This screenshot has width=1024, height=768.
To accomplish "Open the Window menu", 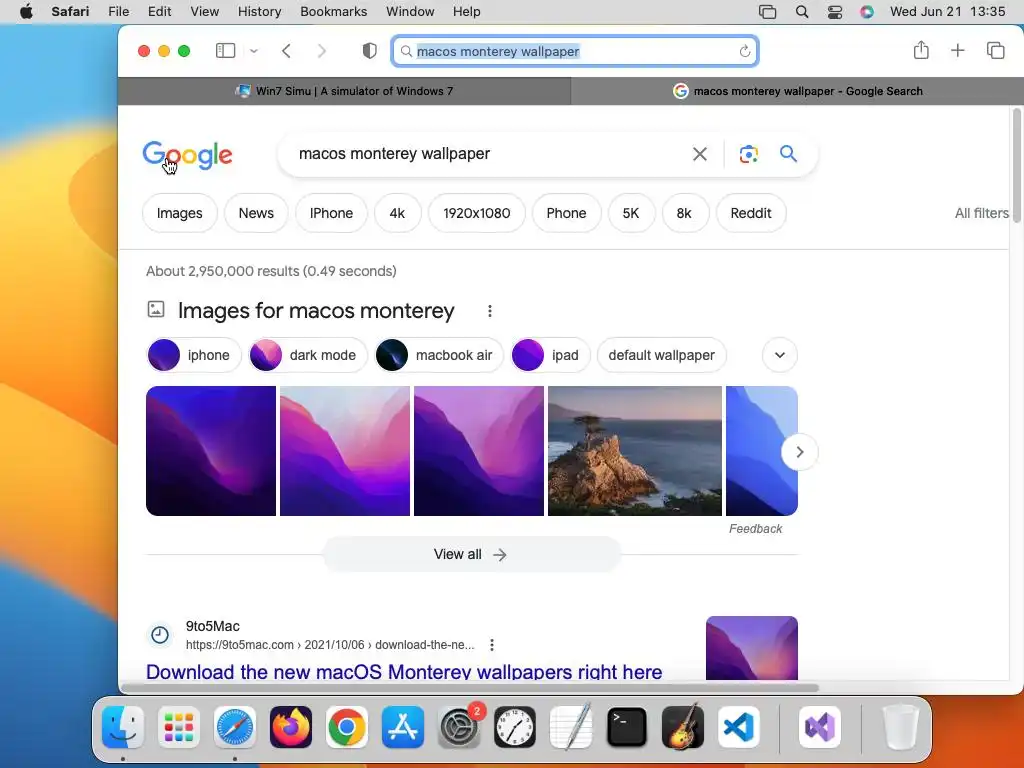I will click(x=410, y=12).
